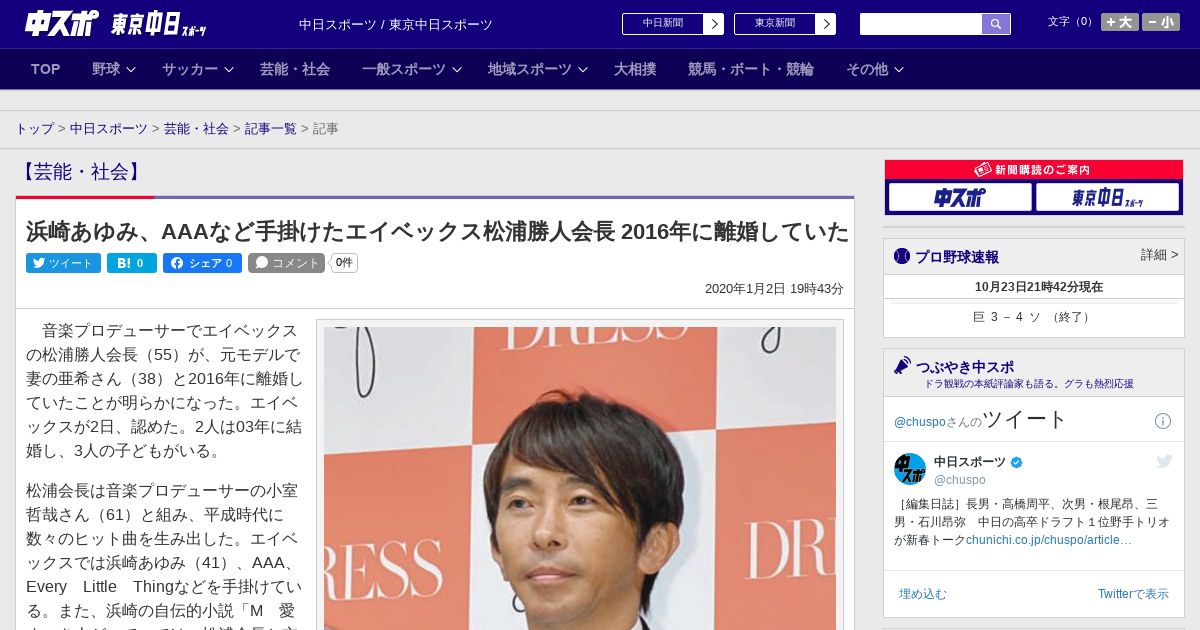Decrease text size with −小 button

coord(1161,22)
